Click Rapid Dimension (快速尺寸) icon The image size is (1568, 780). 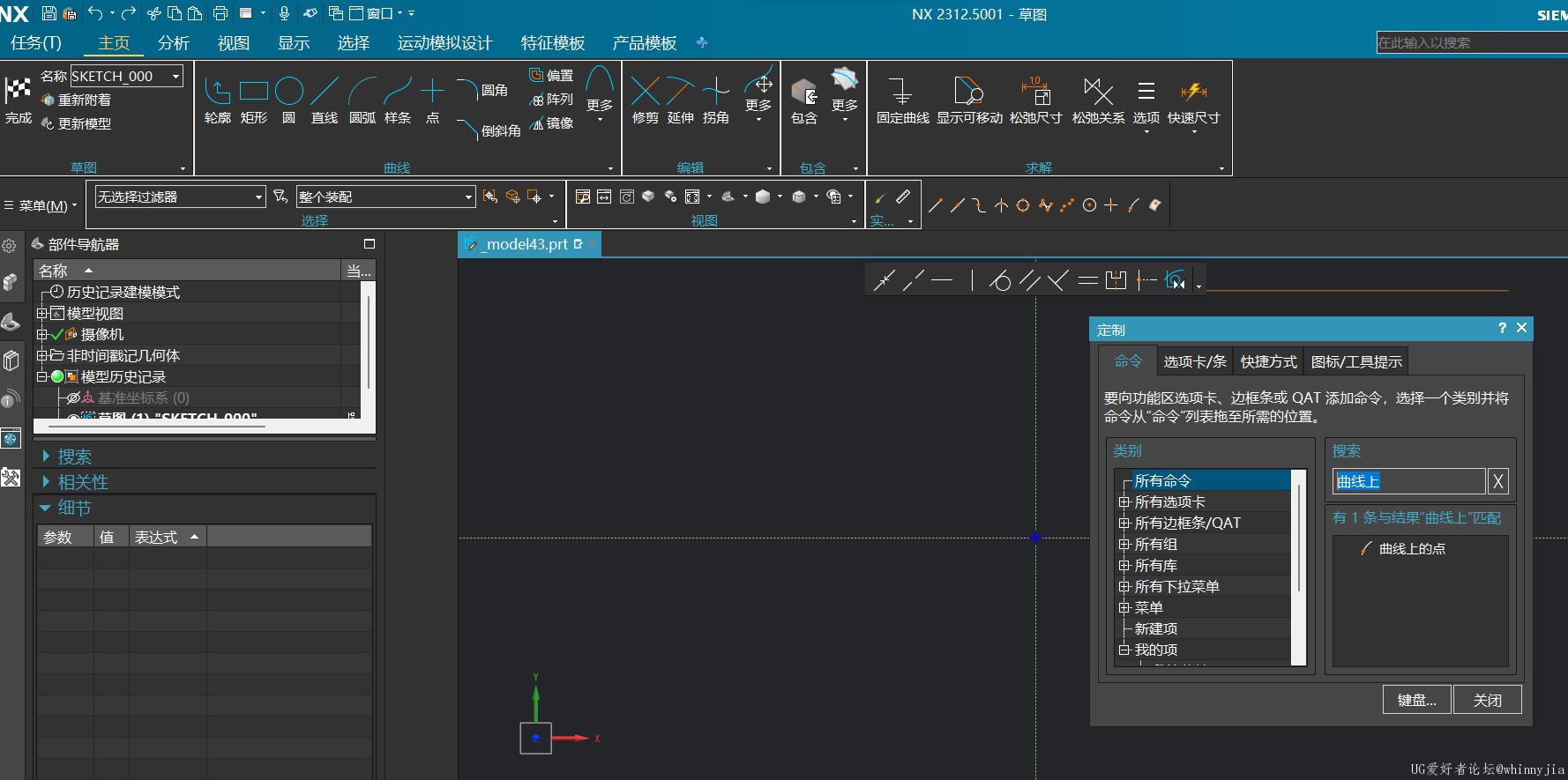coord(1194,92)
